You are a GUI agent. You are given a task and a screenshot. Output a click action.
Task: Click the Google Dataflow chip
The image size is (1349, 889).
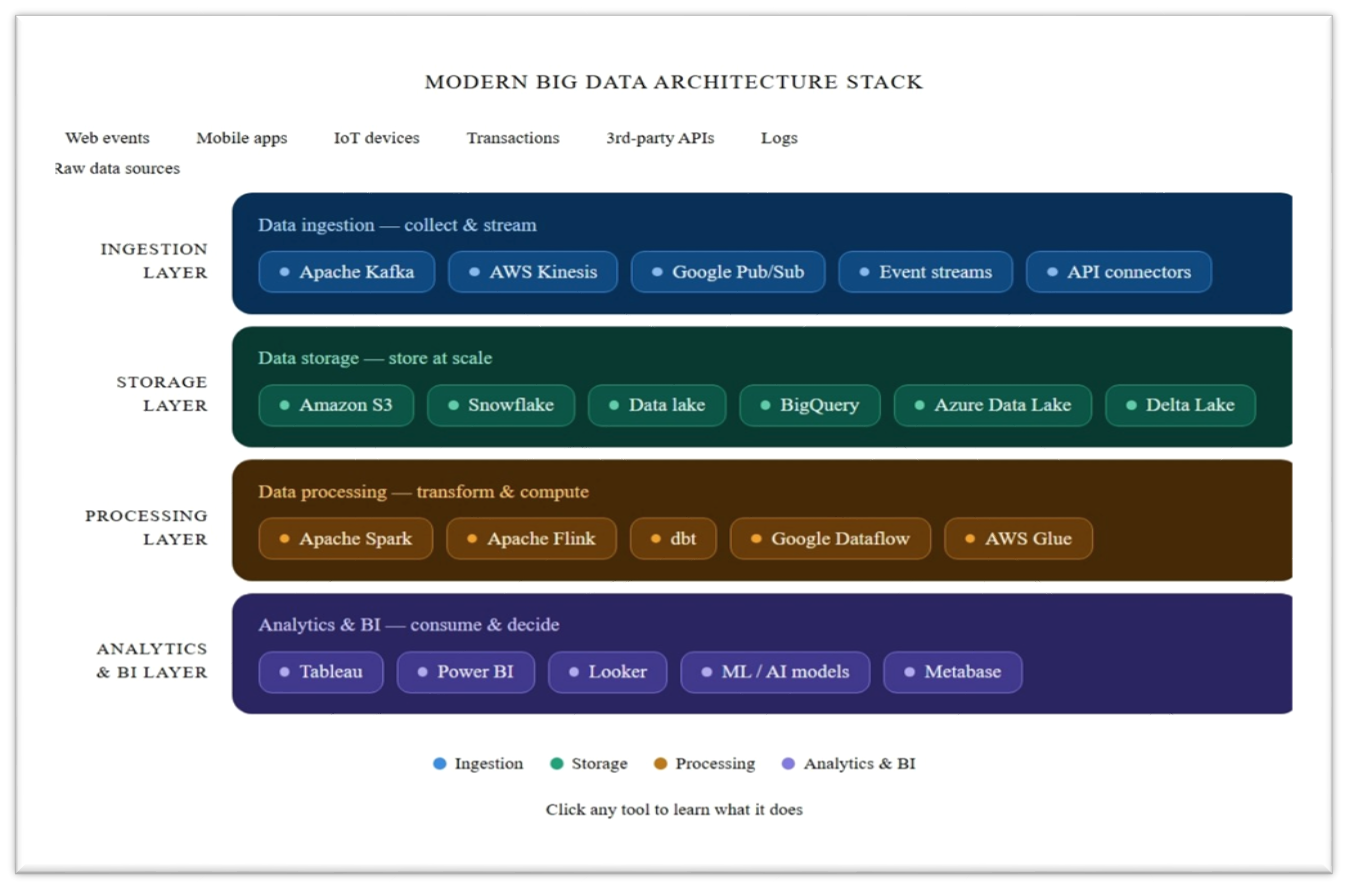tap(830, 538)
